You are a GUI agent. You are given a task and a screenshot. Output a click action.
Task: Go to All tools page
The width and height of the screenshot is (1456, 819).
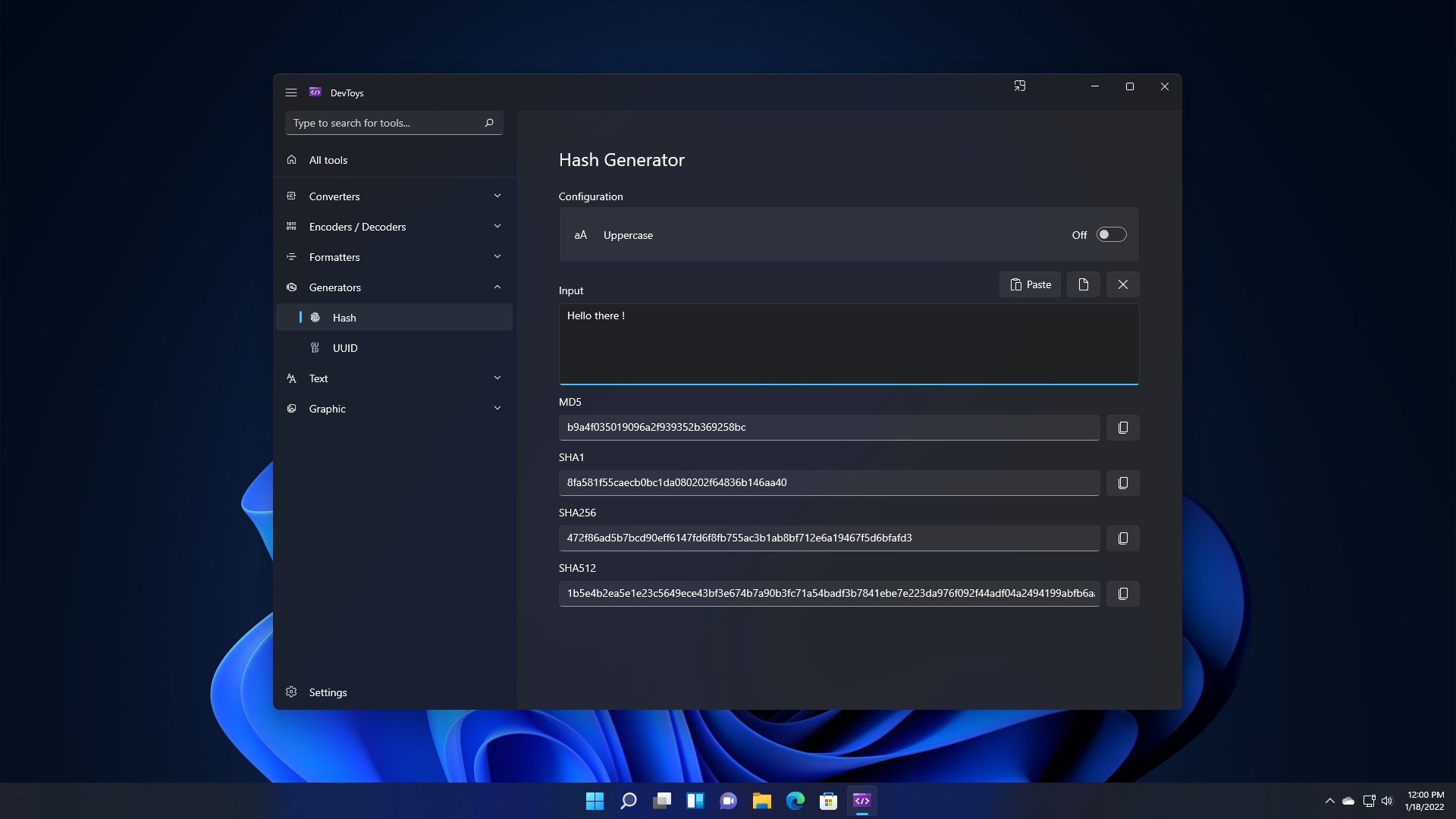pyautogui.click(x=328, y=160)
